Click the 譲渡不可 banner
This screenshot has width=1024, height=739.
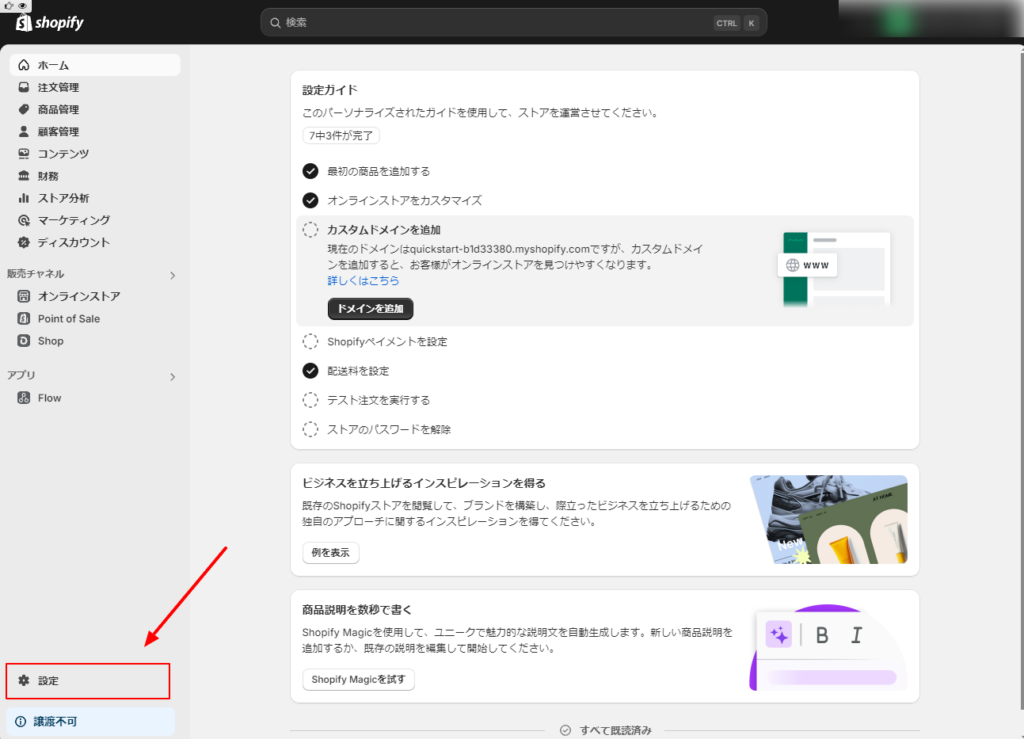[91, 722]
